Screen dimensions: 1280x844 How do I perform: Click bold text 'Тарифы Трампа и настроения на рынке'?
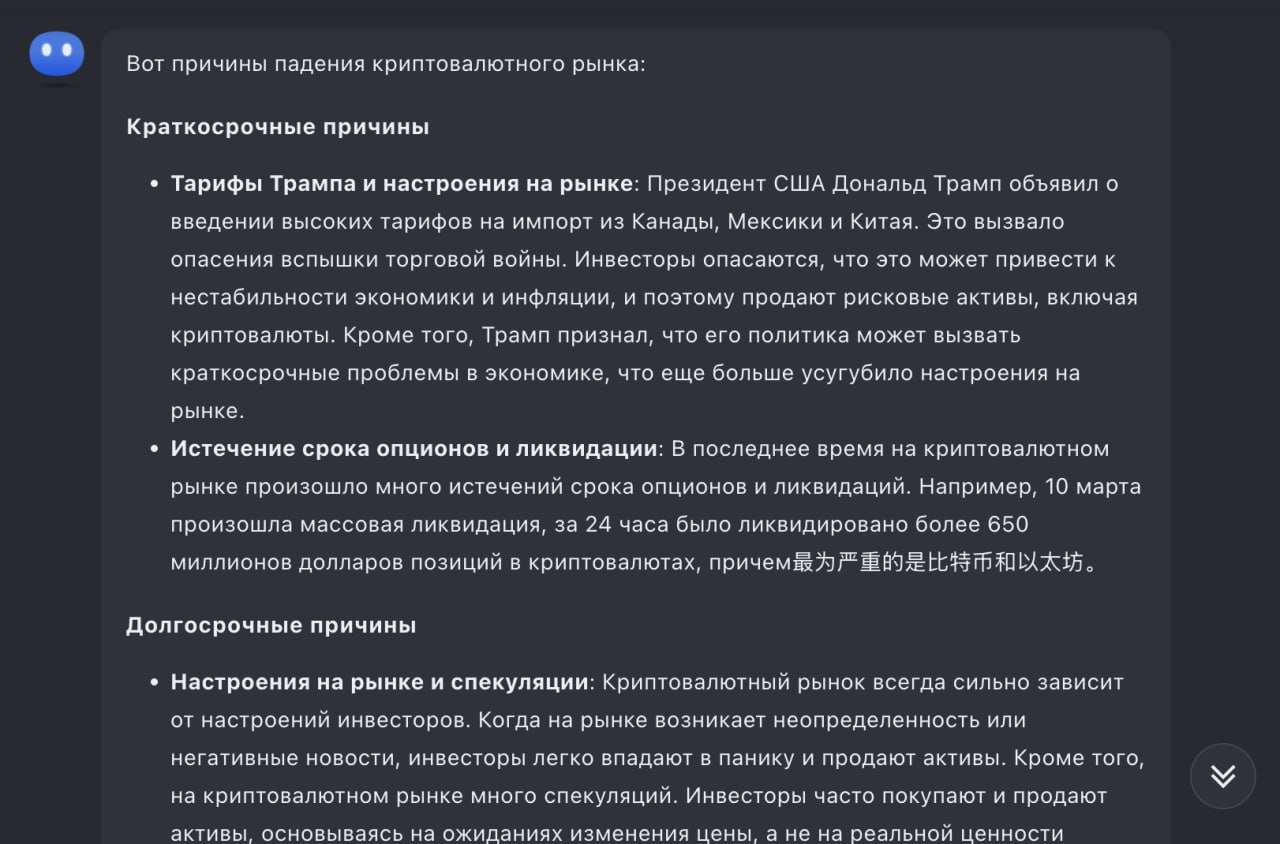click(x=402, y=184)
